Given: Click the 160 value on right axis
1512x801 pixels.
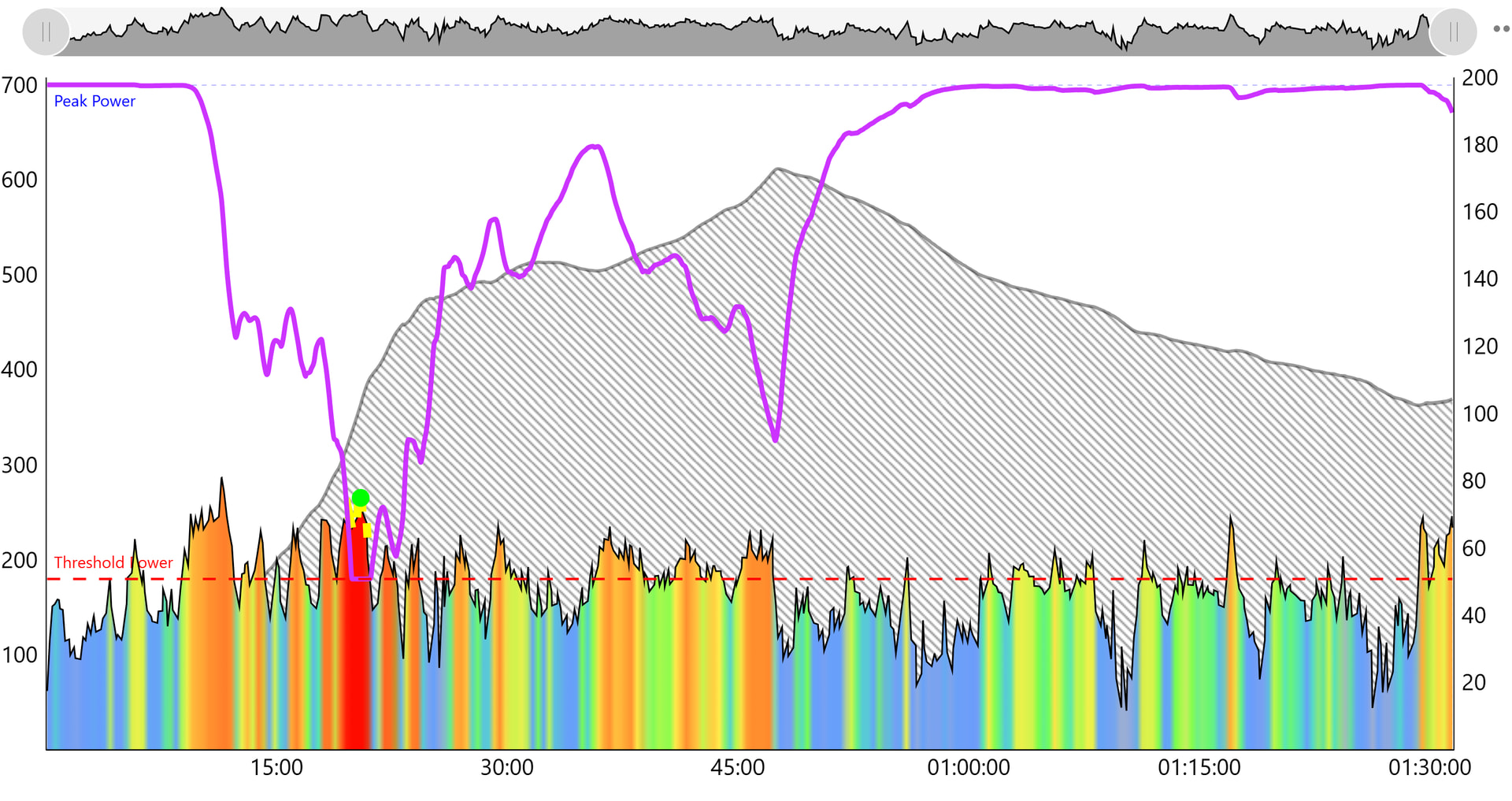Looking at the screenshot, I should [x=1480, y=212].
